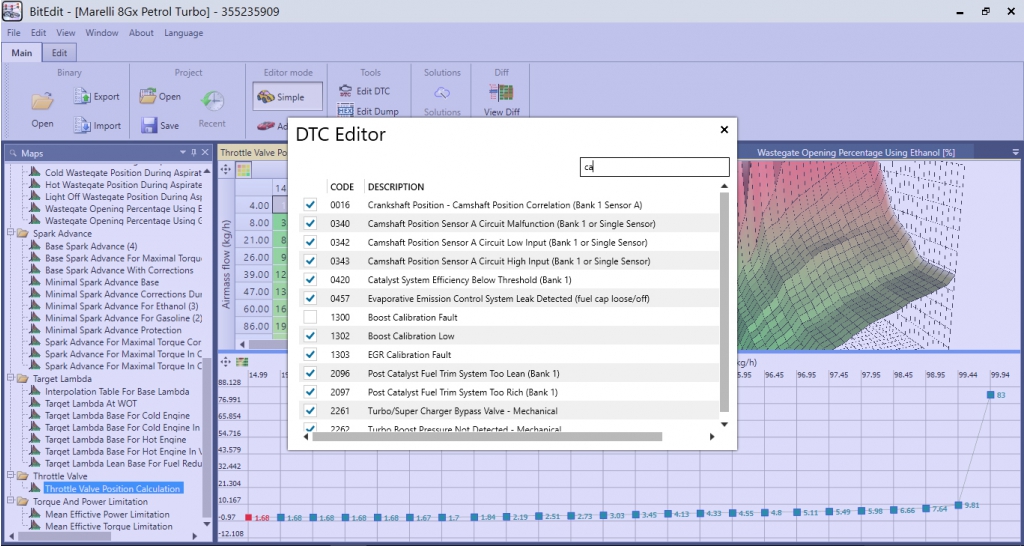Close the DTC Editor dialog
Screen dimensions: 1024x546
(x=724, y=130)
